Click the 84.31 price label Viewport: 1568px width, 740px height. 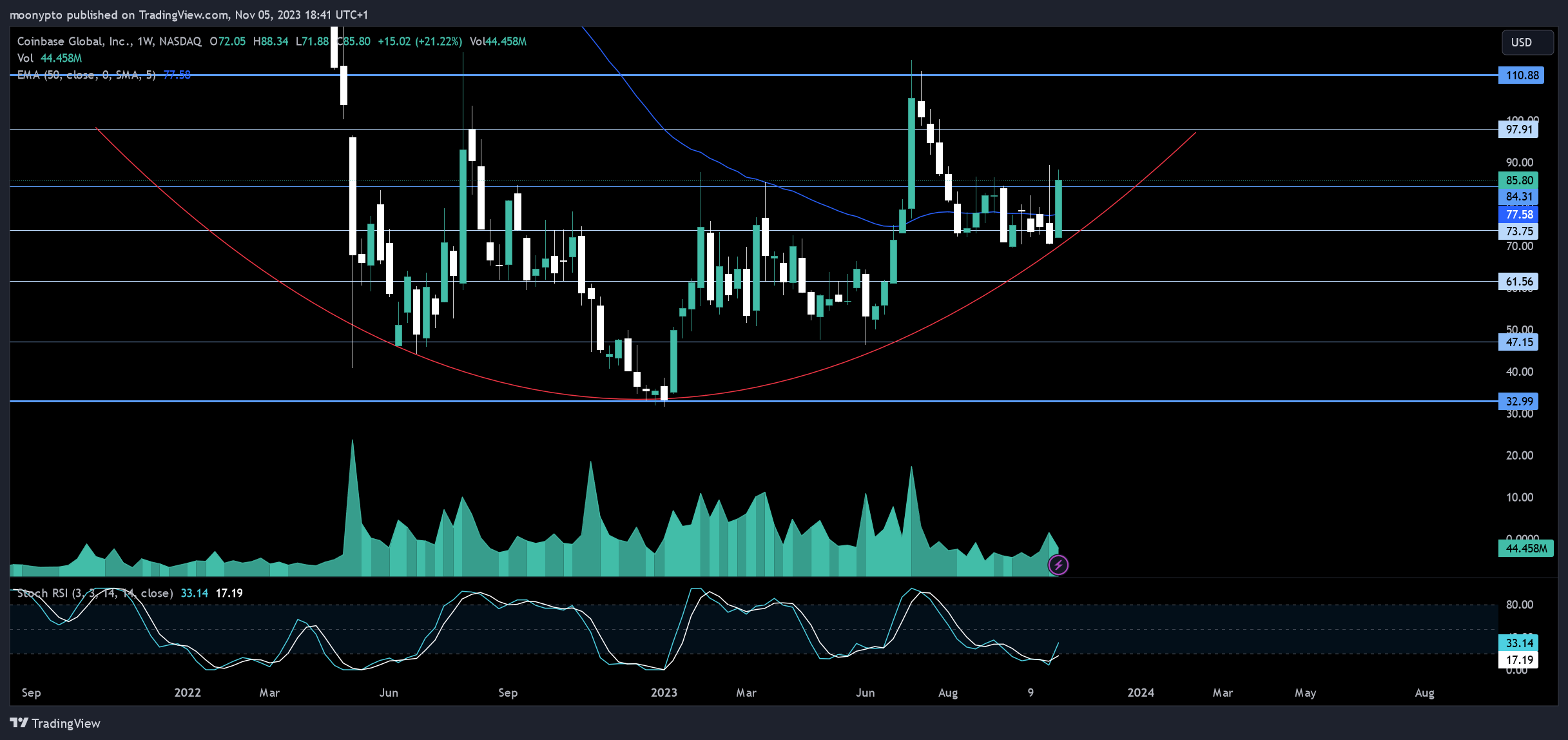(1518, 197)
